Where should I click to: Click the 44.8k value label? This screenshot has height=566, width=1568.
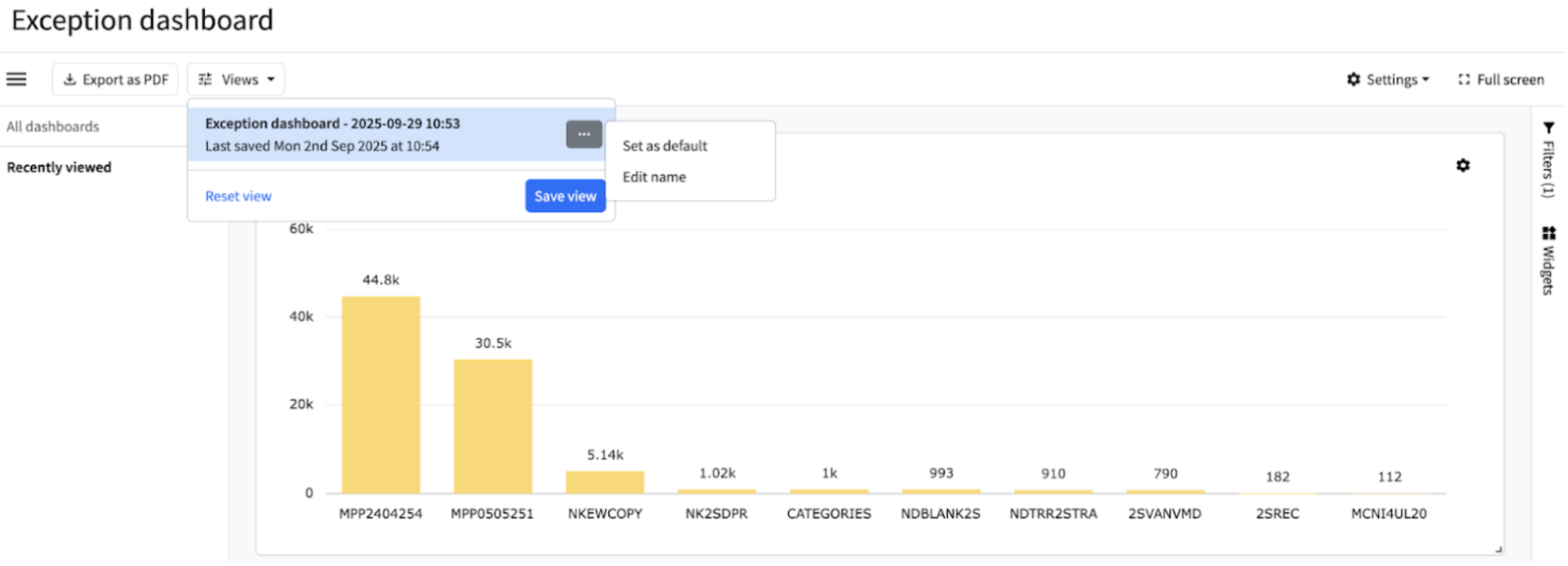pos(381,280)
